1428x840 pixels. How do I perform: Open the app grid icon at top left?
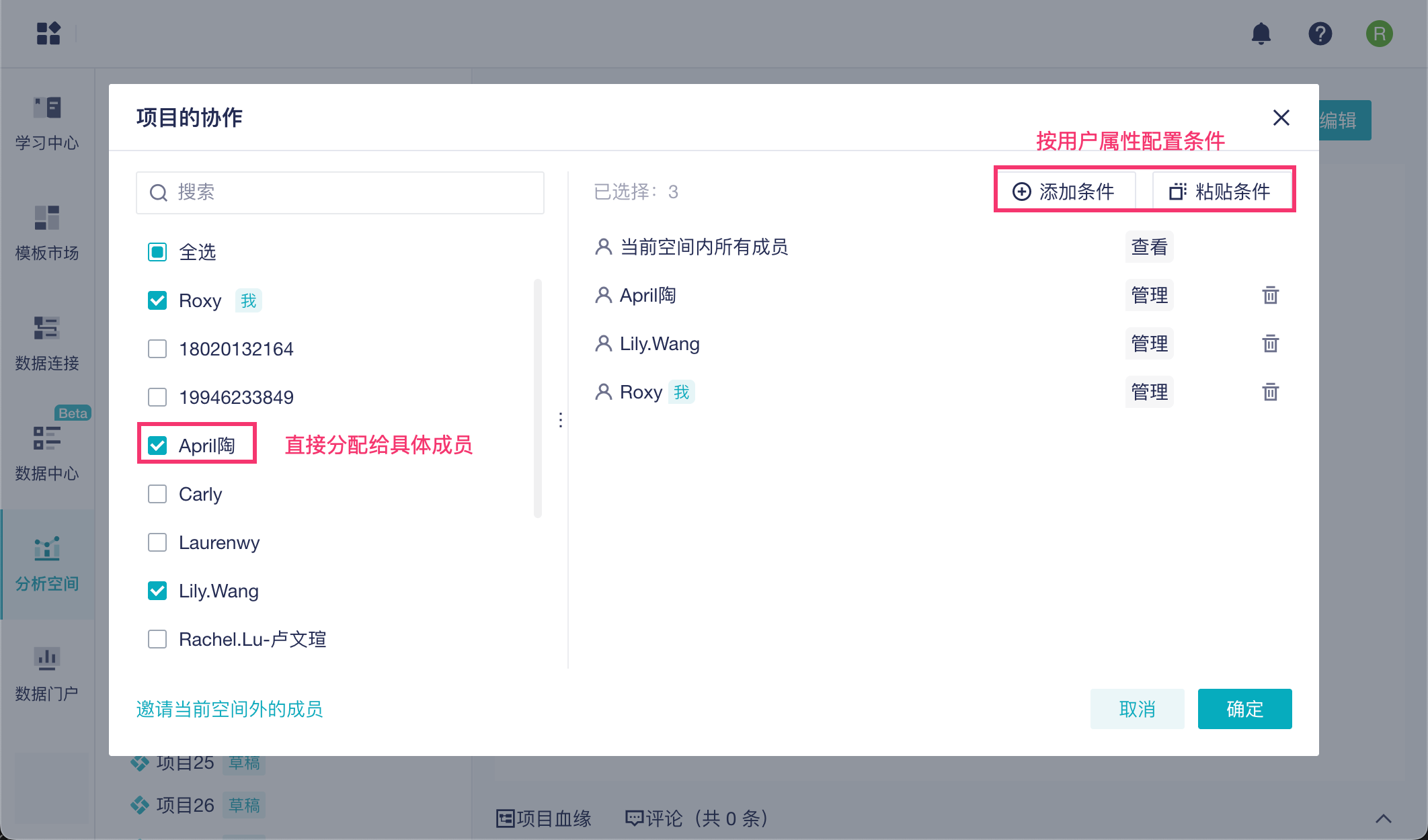pos(48,33)
